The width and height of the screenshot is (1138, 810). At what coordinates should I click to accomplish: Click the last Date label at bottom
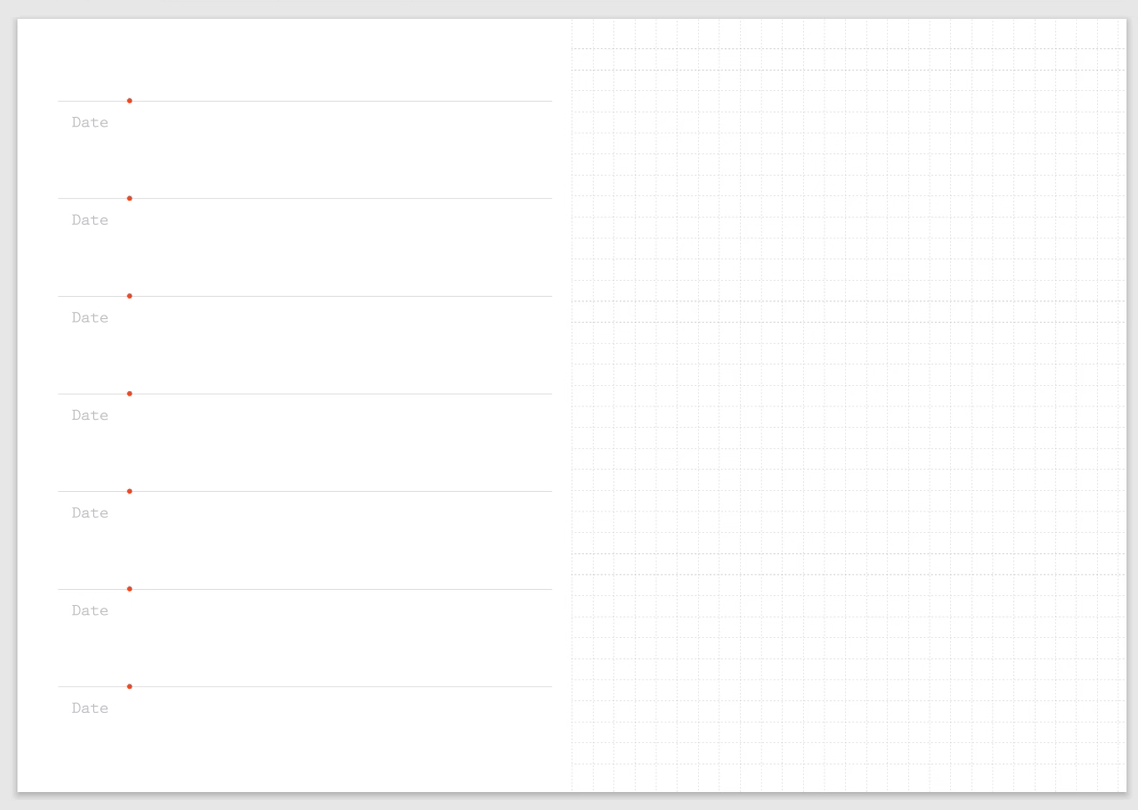click(x=90, y=708)
